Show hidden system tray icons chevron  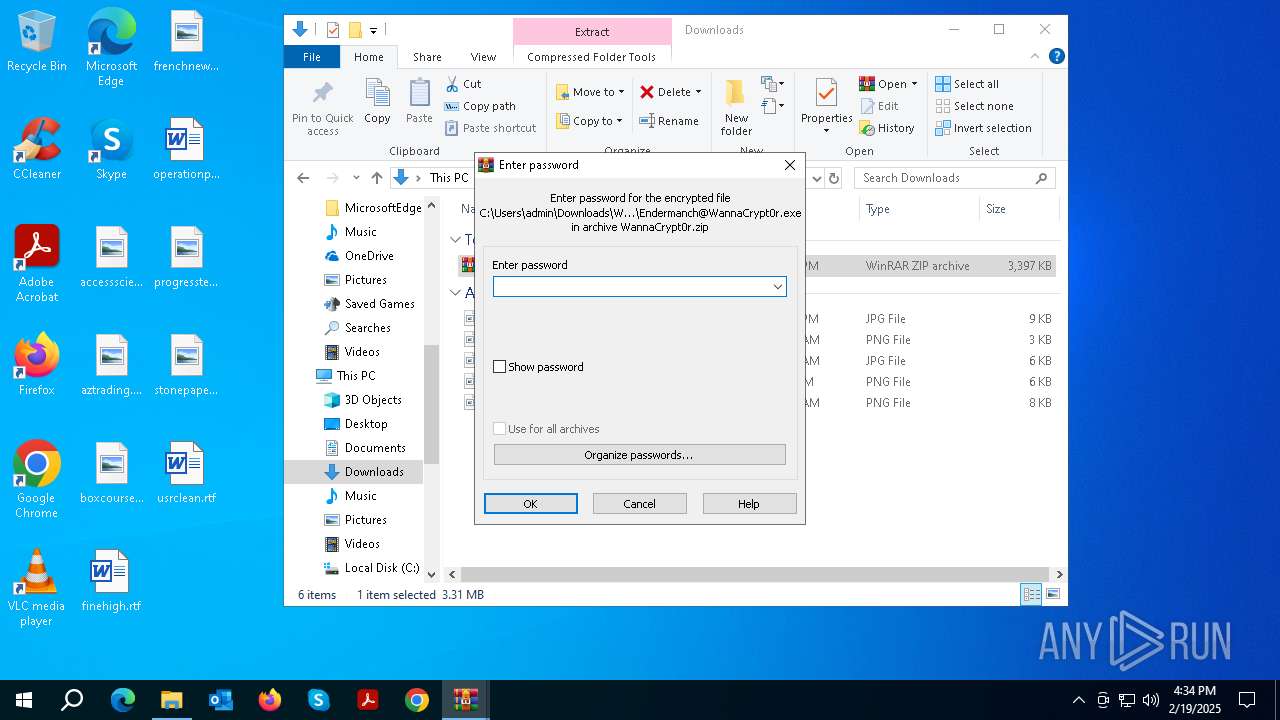point(1078,700)
